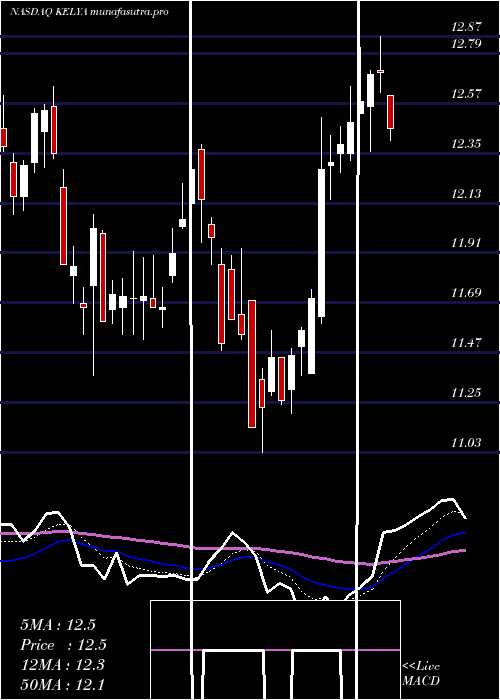This screenshot has height=700, width=500.
Task: Click the 12MA : 12.3 readout
Action: point(63,665)
